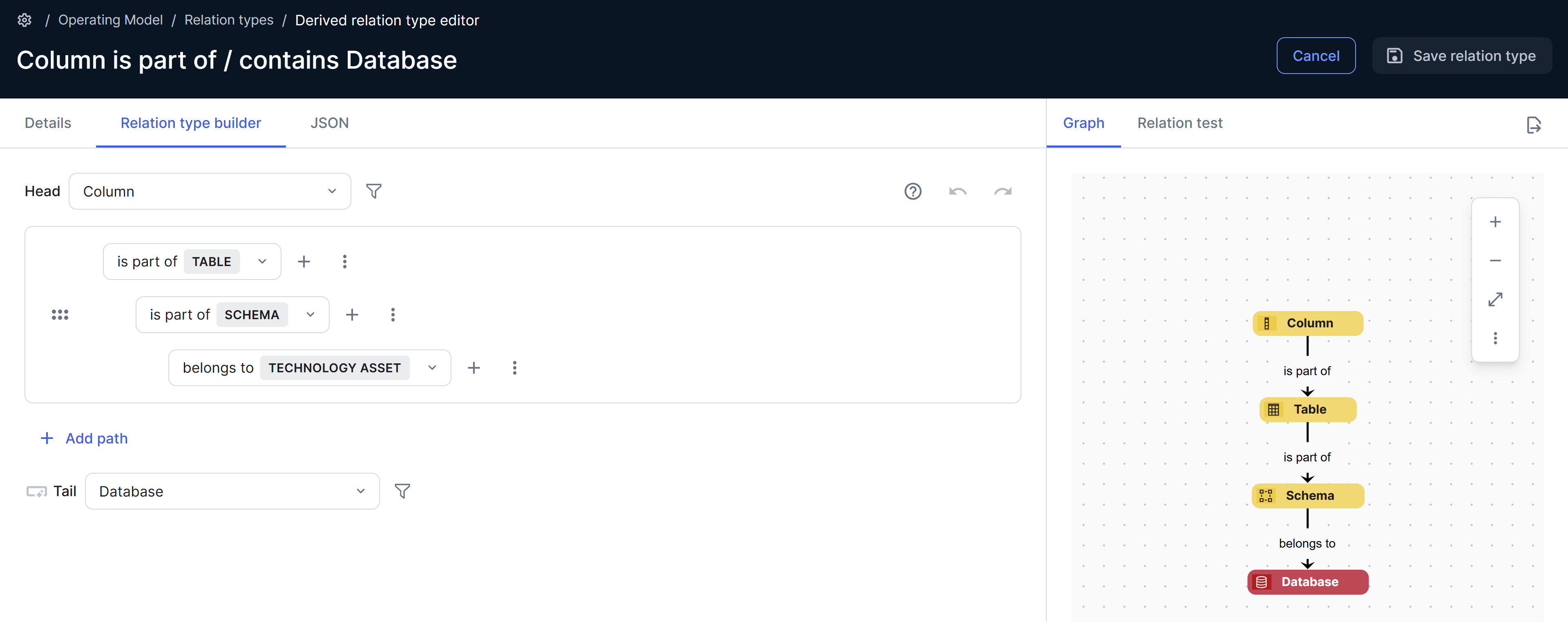Click 'Derived relation type editor' breadcrumb

[387, 20]
